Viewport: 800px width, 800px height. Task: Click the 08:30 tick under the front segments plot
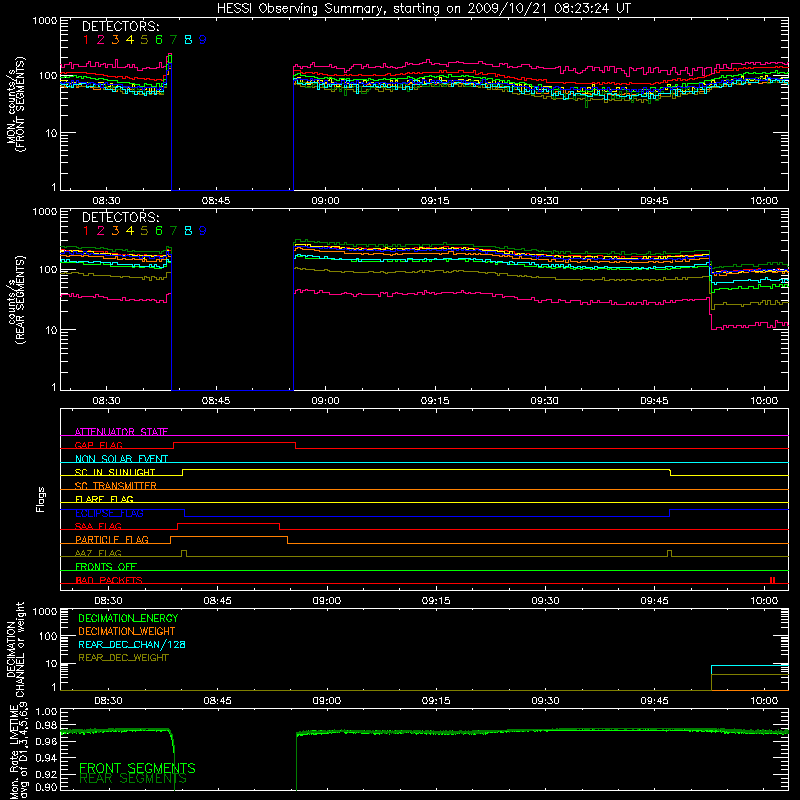106,201
